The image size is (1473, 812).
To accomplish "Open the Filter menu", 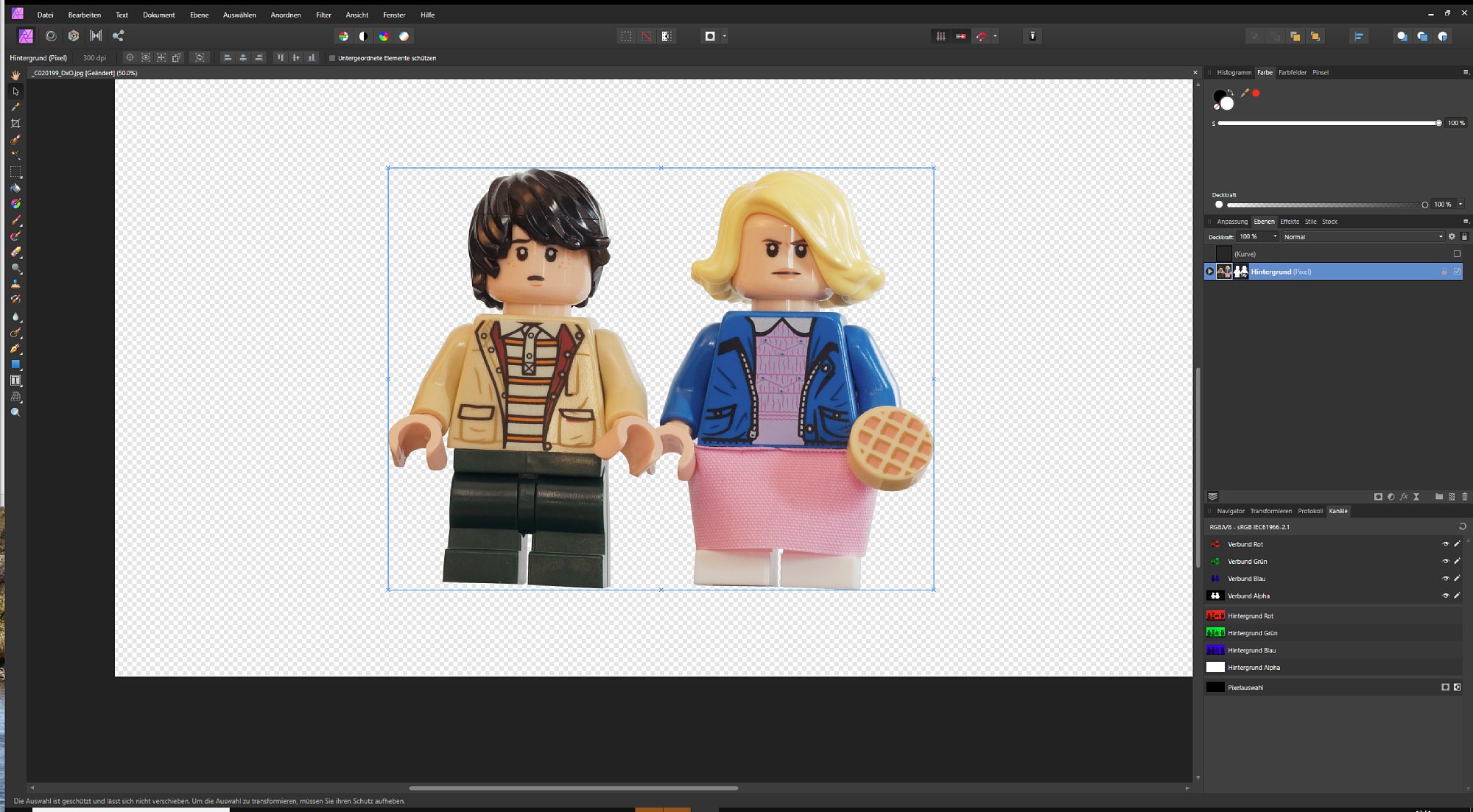I will pyautogui.click(x=323, y=15).
